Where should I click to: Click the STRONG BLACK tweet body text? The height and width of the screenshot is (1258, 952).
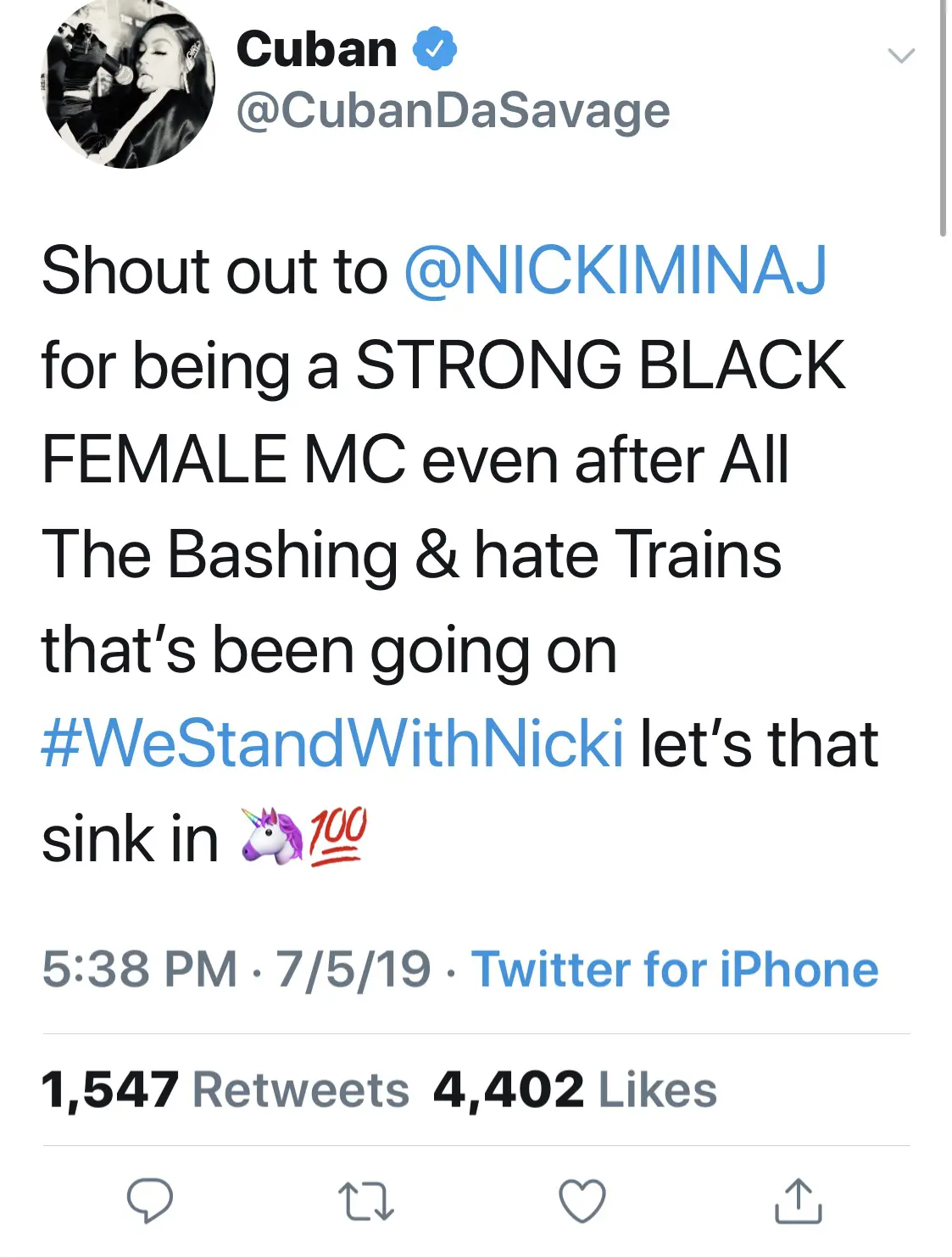[x=600, y=366]
